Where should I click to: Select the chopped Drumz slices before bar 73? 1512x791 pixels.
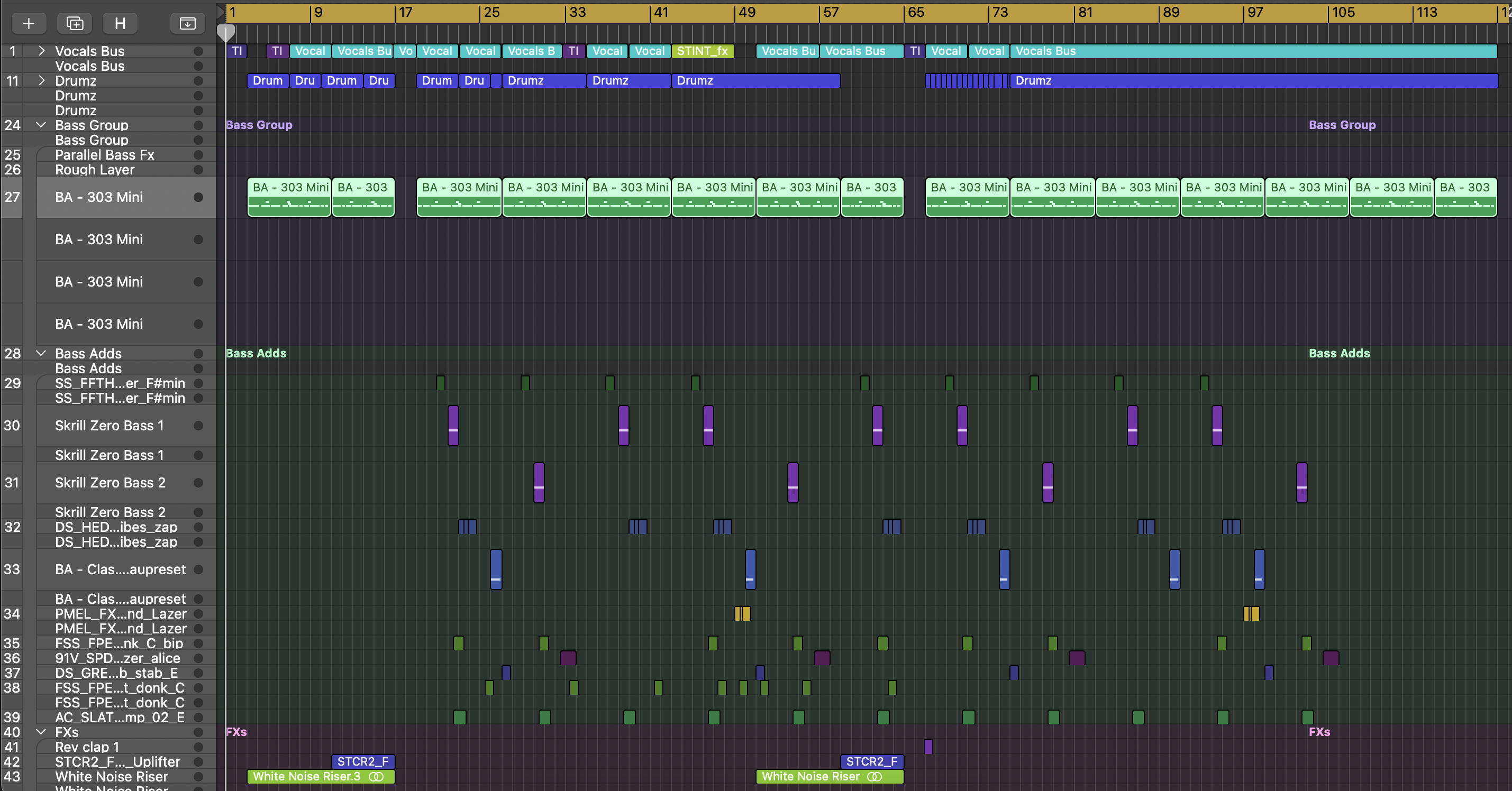[967, 80]
